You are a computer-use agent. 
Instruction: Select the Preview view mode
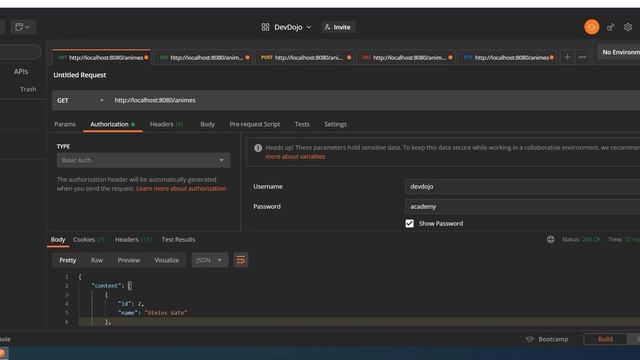[129, 260]
